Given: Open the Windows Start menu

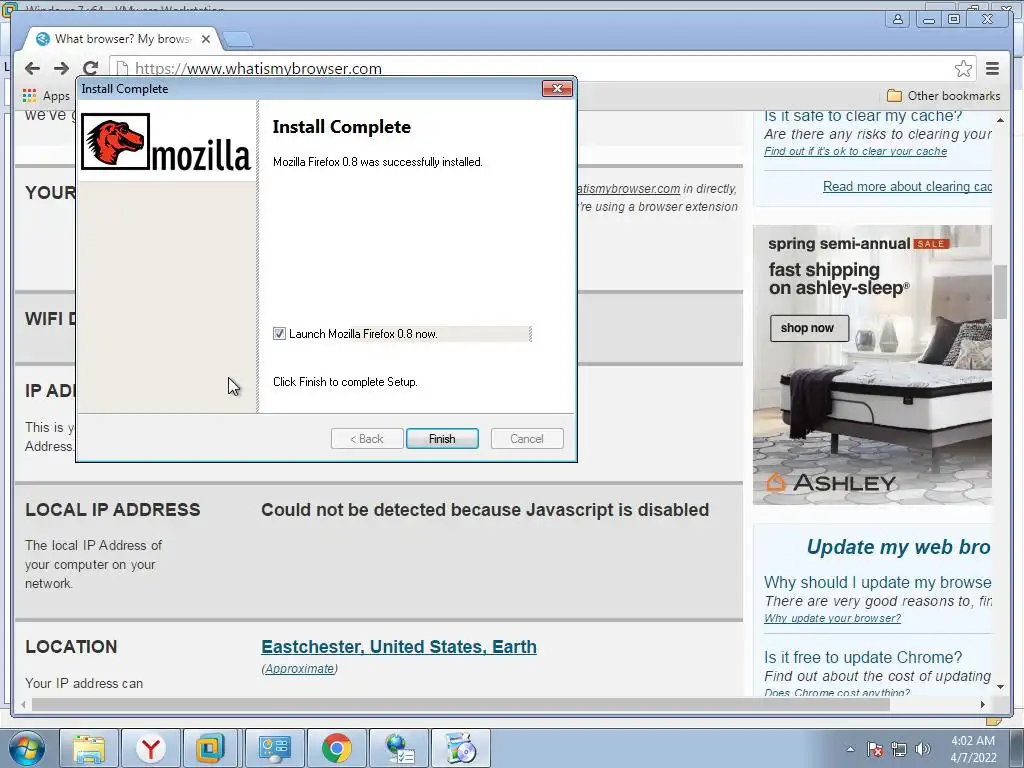Looking at the screenshot, I should 27,748.
